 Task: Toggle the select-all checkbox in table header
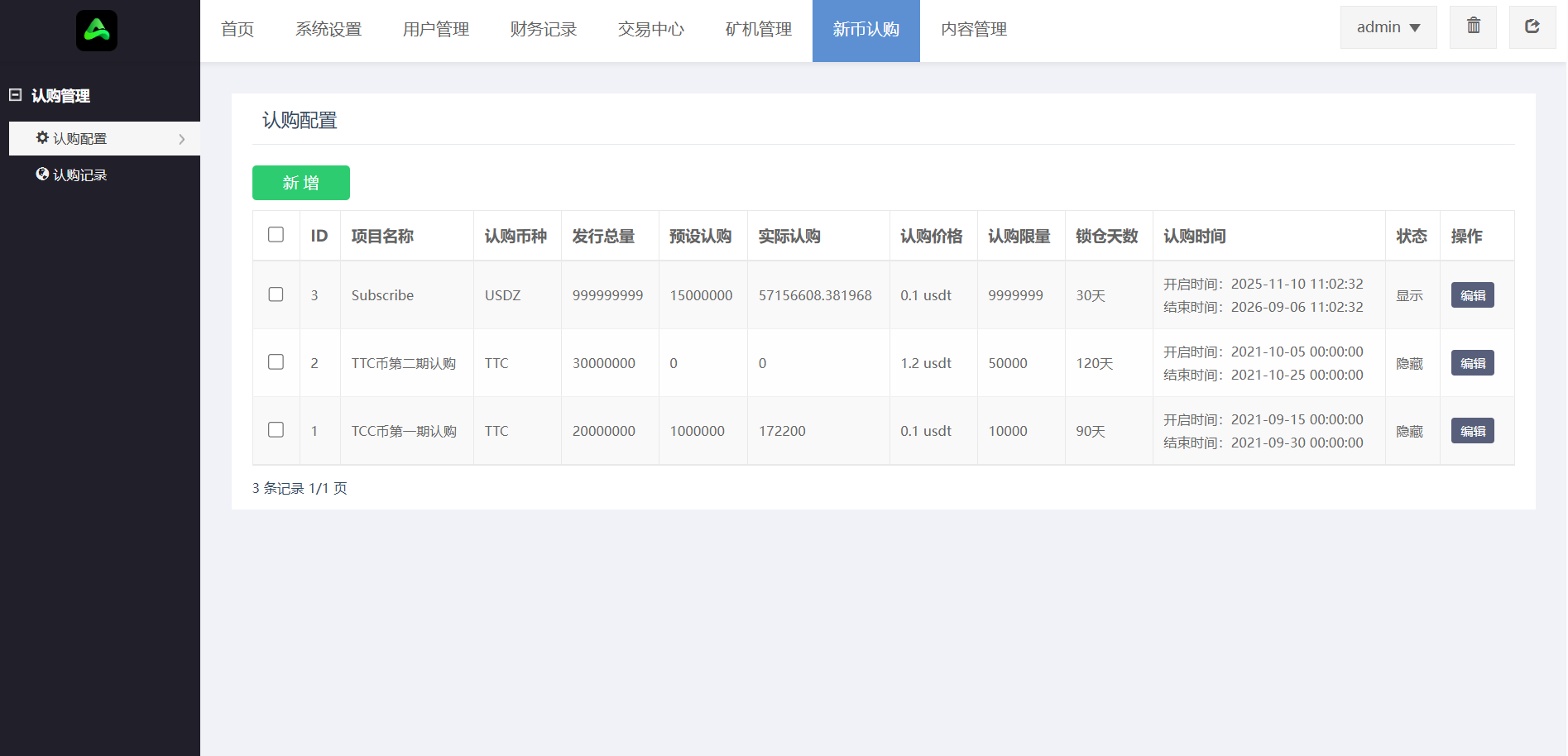tap(276, 235)
